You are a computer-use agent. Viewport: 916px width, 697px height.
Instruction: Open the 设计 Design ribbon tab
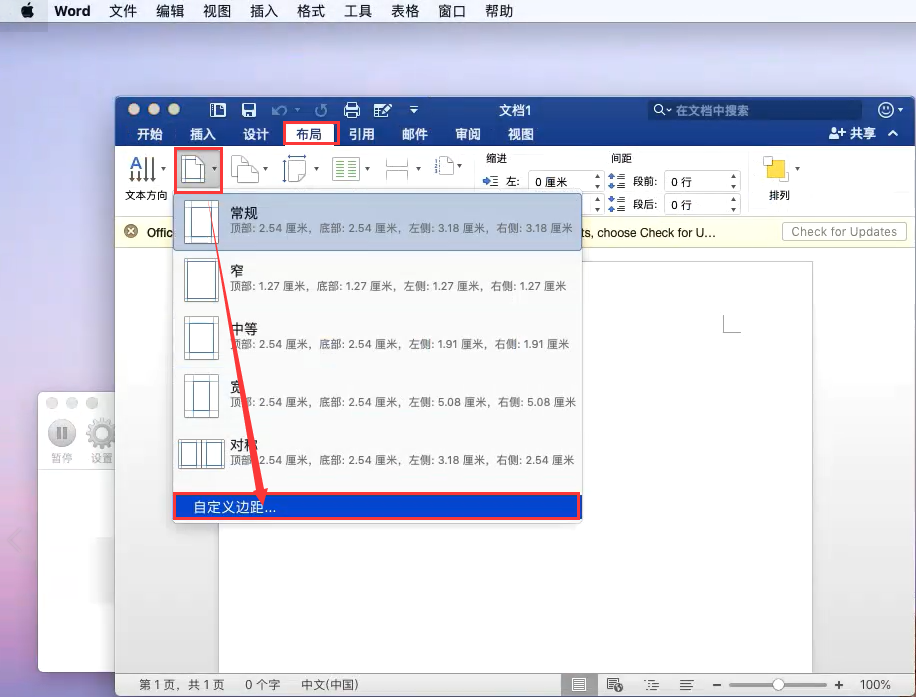click(x=256, y=134)
